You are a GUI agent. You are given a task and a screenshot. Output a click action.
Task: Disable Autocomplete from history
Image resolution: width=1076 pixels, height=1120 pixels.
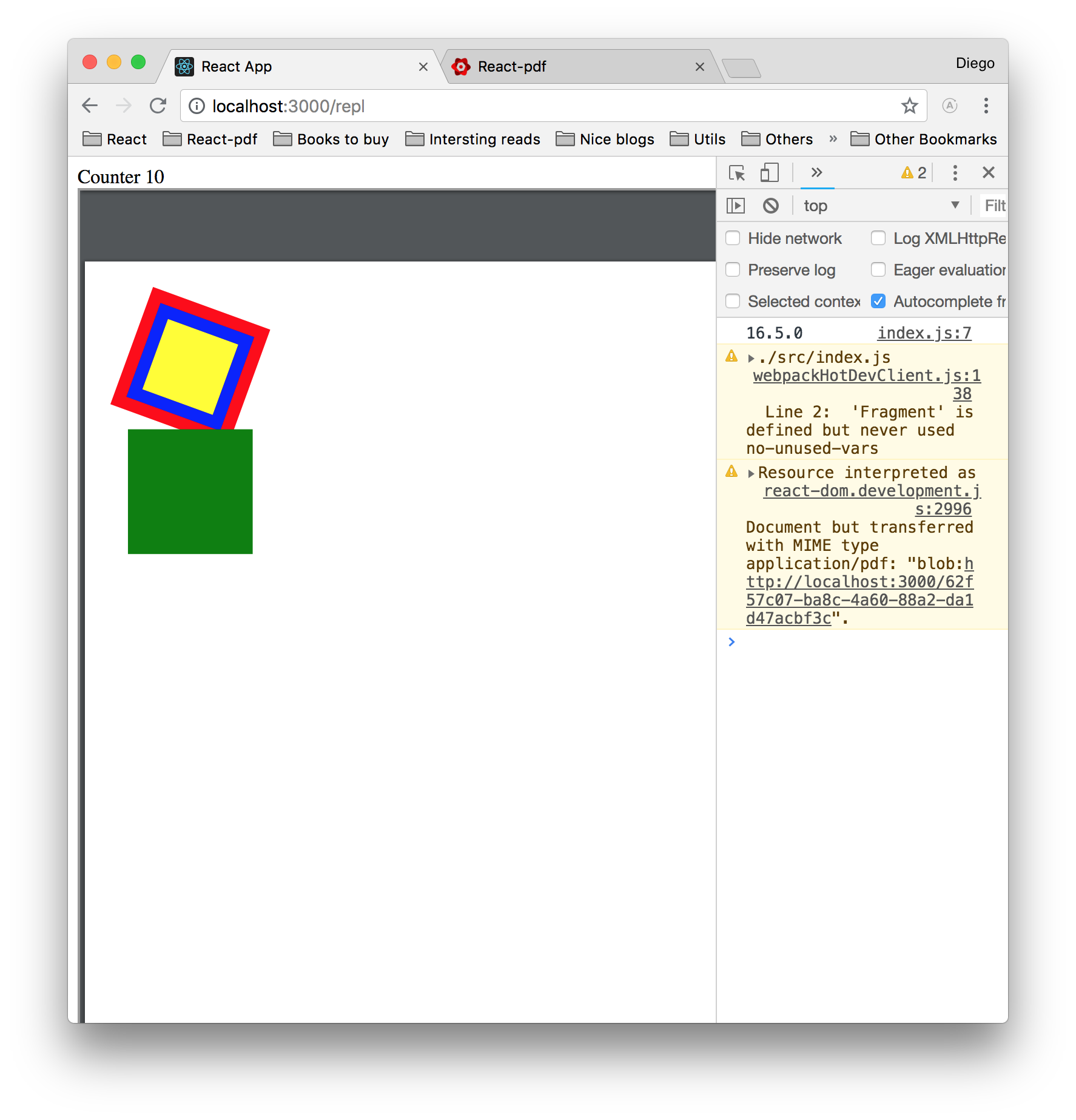(x=879, y=301)
